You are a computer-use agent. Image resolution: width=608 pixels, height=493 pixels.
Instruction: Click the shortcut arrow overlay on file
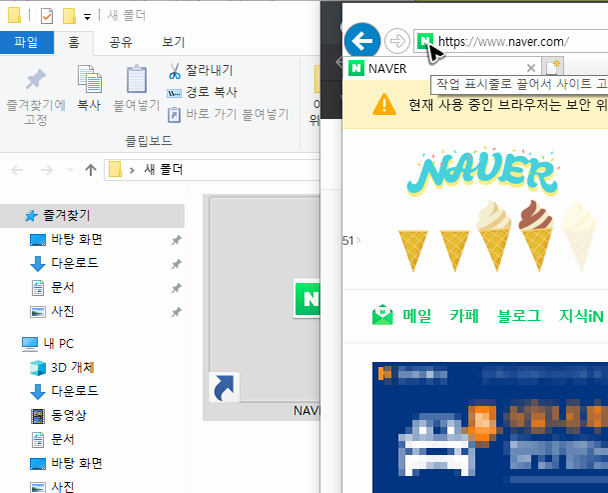[x=224, y=387]
